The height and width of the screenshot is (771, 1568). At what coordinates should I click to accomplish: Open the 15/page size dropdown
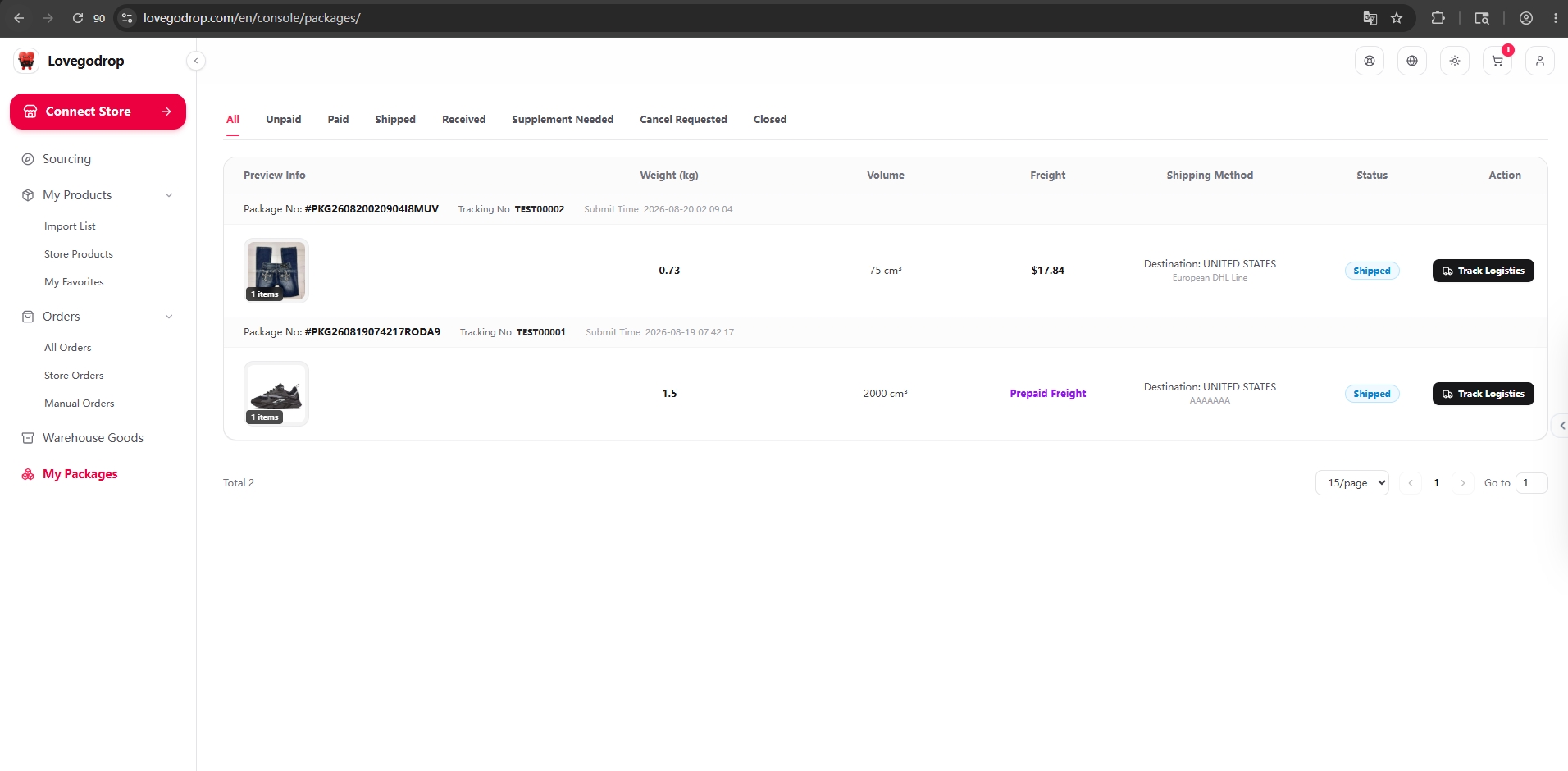pyautogui.click(x=1352, y=483)
